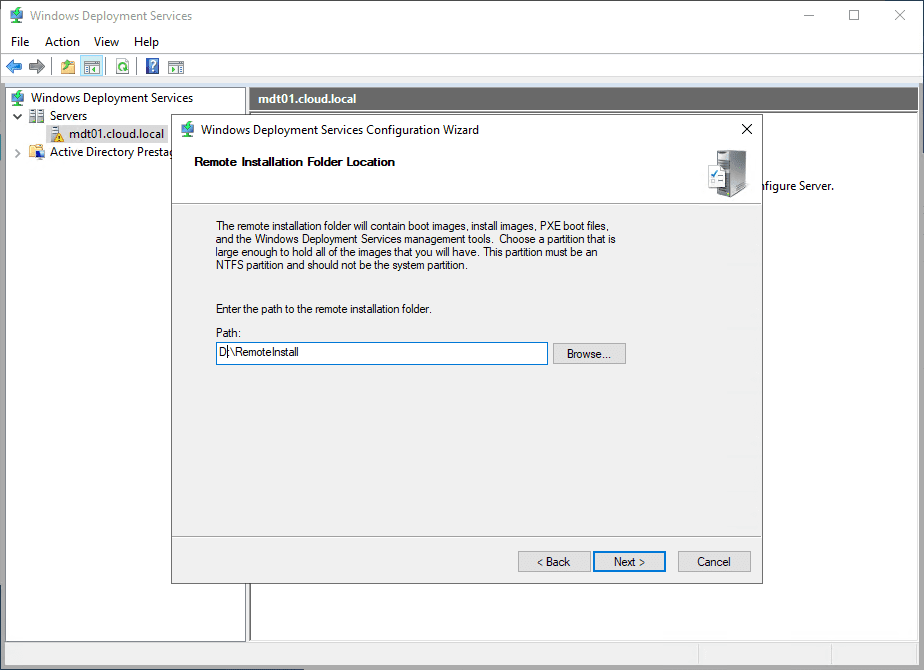Open the Help toolbar icon

(x=153, y=67)
